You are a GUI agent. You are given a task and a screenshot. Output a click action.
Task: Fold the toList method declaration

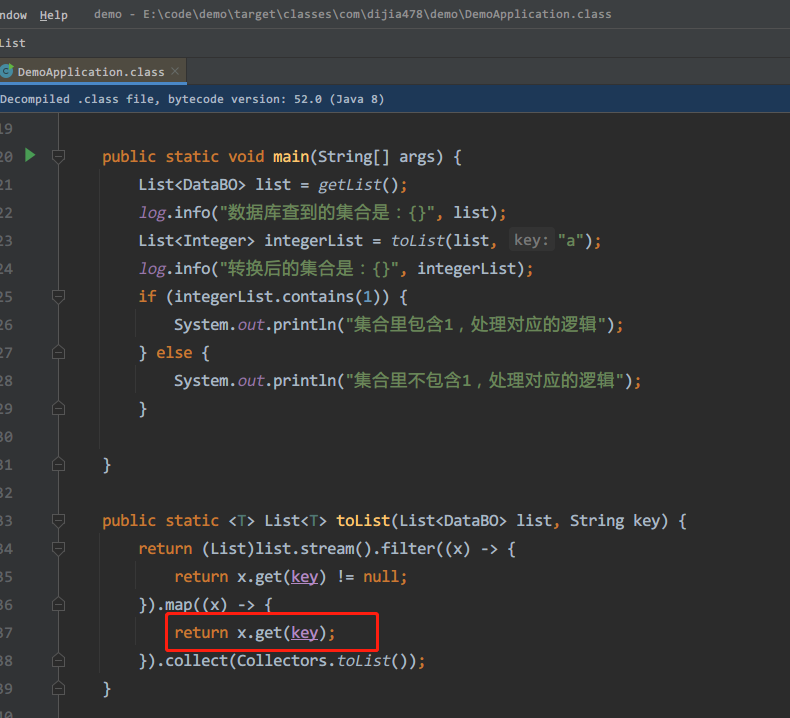click(x=58, y=520)
